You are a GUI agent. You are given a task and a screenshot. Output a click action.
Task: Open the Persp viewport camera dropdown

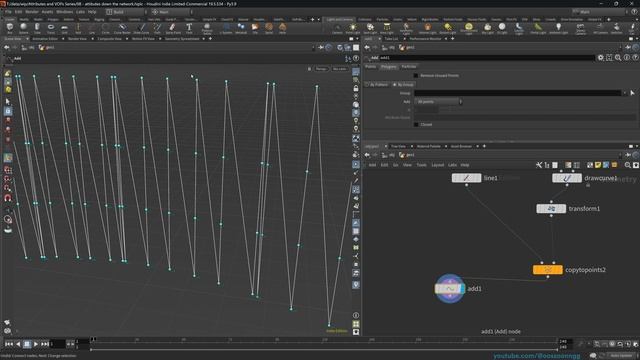[x=321, y=69]
